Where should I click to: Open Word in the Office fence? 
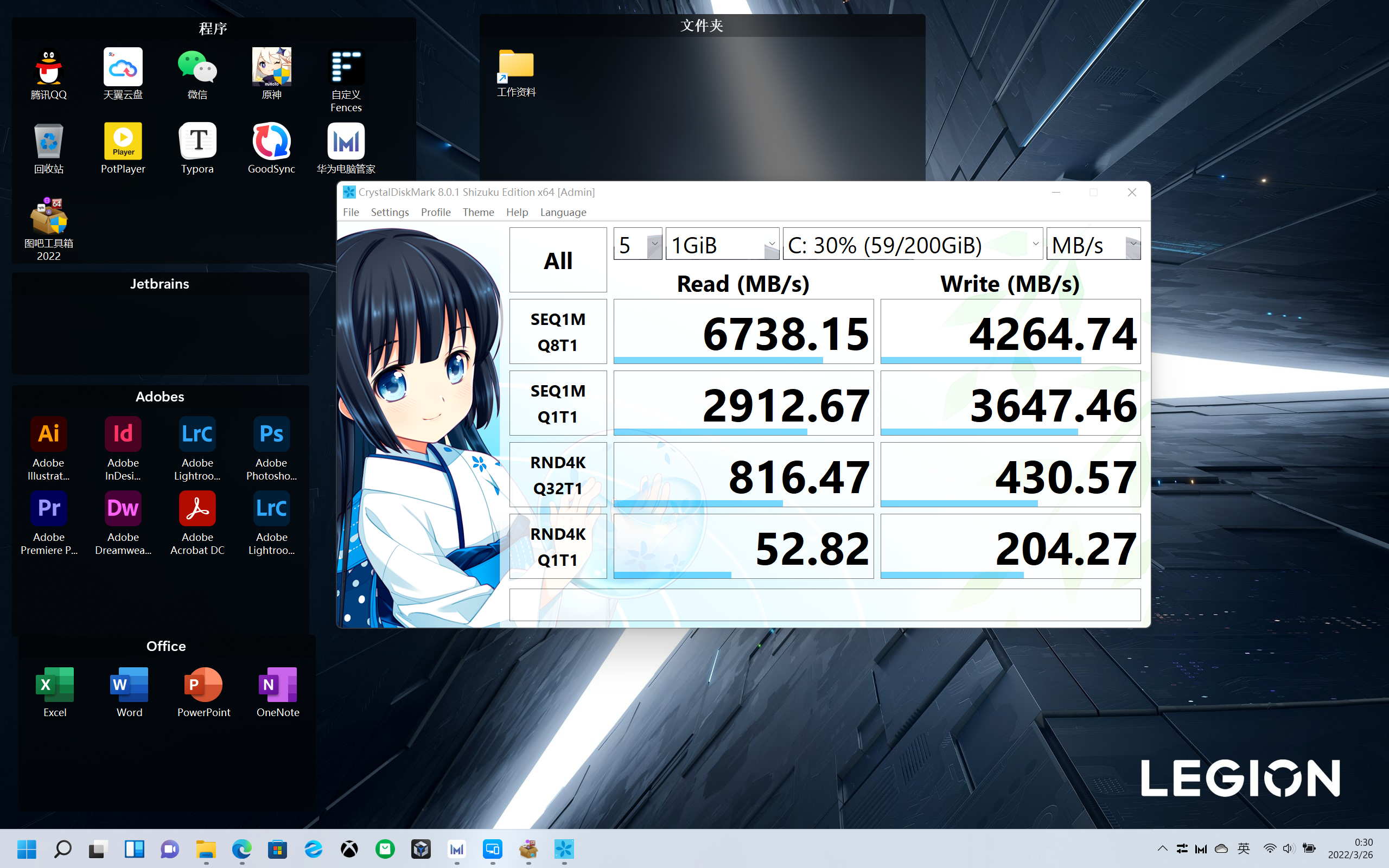point(129,692)
